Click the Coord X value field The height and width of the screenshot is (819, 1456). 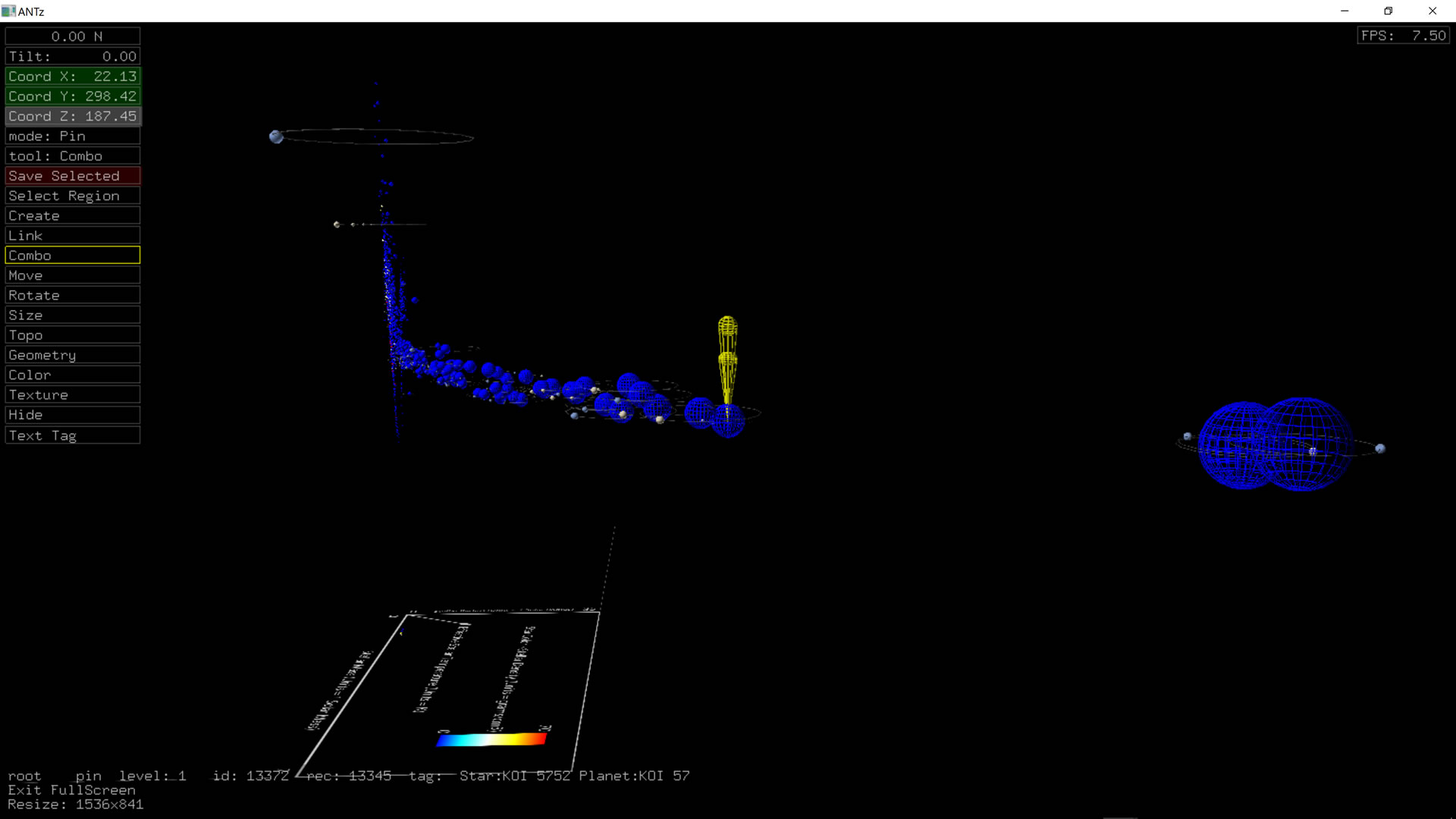point(73,77)
